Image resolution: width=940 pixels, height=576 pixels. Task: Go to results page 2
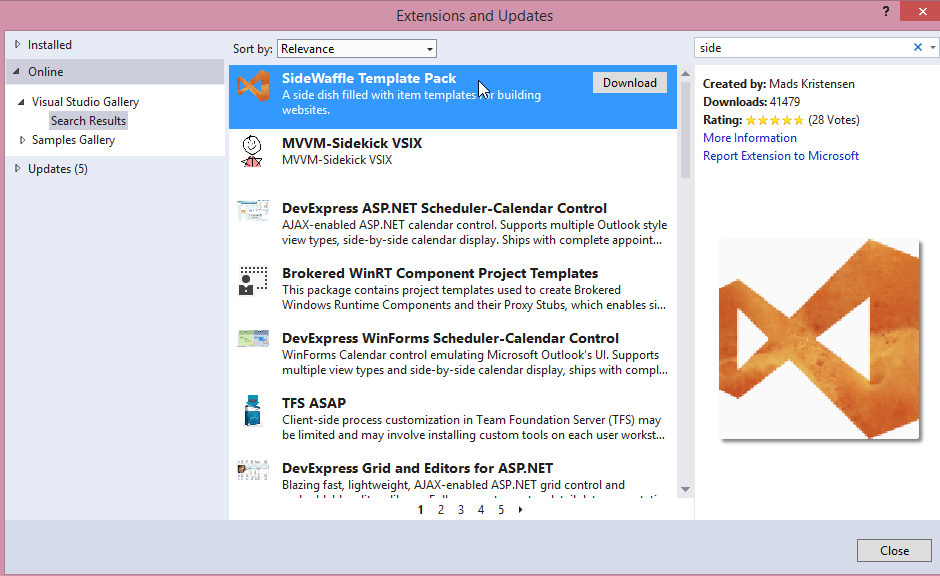click(x=441, y=509)
